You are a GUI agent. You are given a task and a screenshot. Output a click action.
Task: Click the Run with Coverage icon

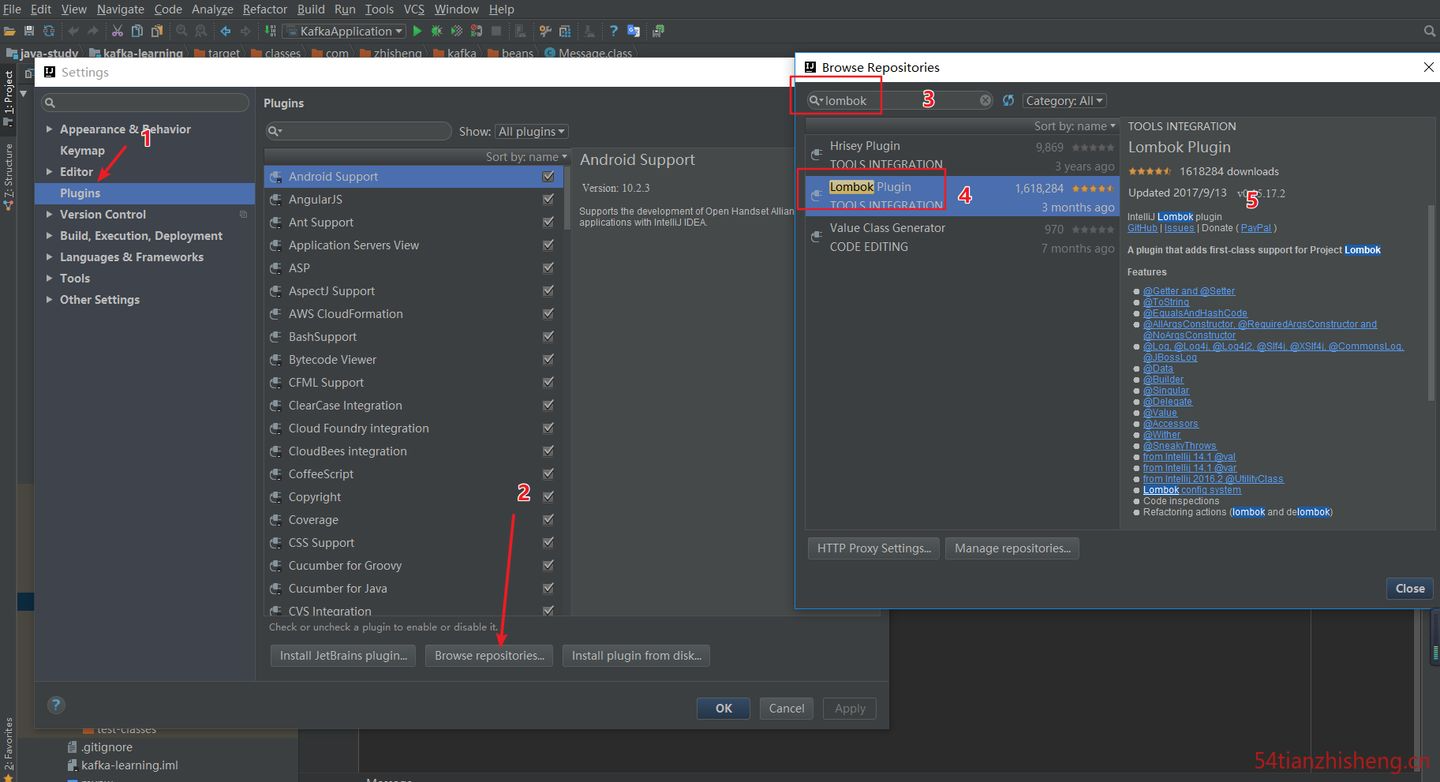[457, 31]
